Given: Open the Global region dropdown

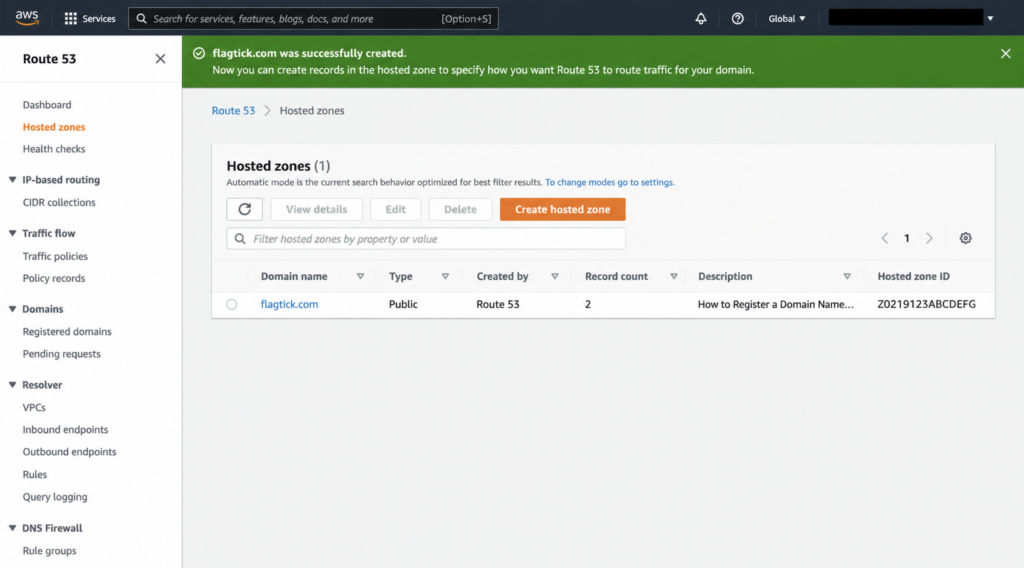Looking at the screenshot, I should 786,18.
